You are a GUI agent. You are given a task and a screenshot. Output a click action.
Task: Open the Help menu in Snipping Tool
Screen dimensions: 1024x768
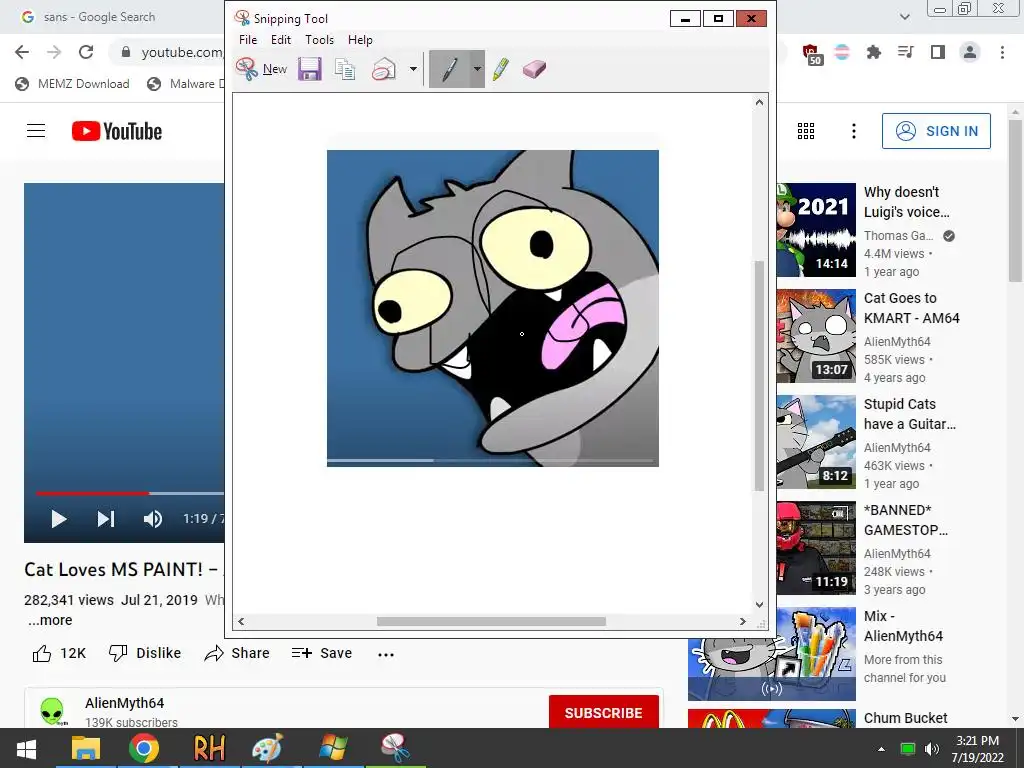pyautogui.click(x=360, y=40)
